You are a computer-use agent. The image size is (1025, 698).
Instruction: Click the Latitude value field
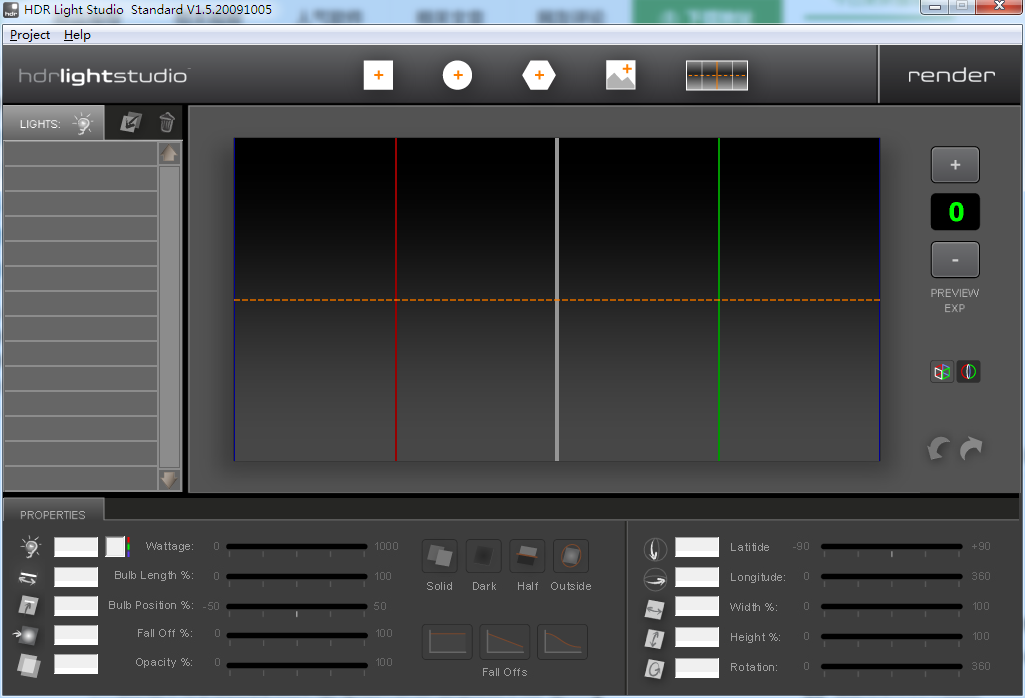coord(697,547)
